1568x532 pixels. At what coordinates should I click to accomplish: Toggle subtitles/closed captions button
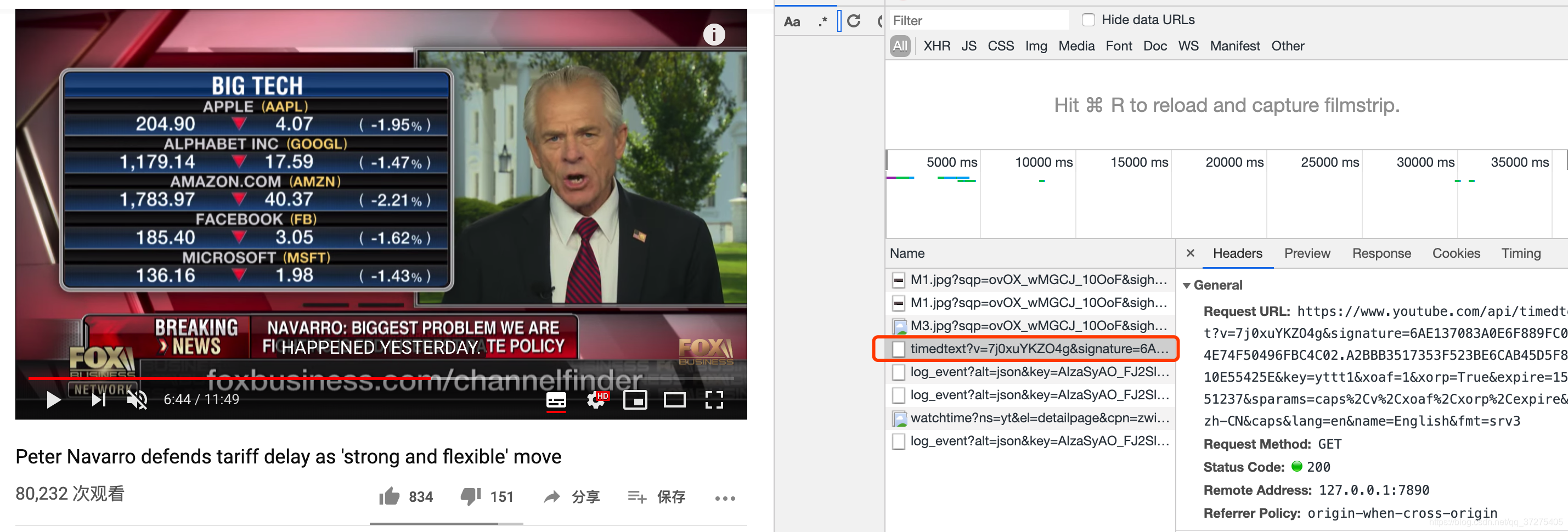(556, 400)
